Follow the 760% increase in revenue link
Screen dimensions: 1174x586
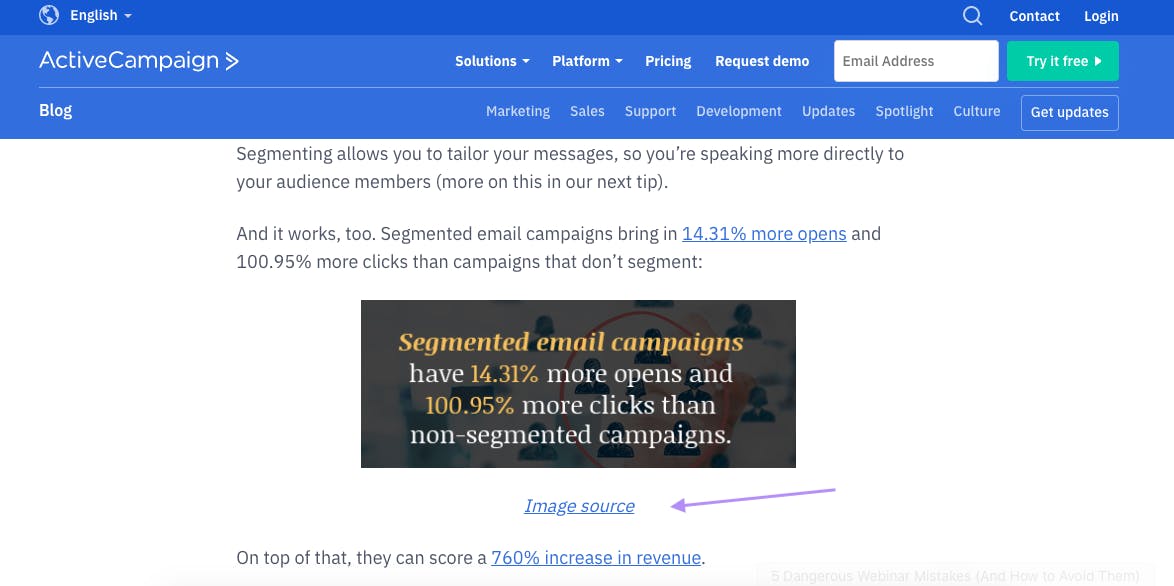click(596, 558)
